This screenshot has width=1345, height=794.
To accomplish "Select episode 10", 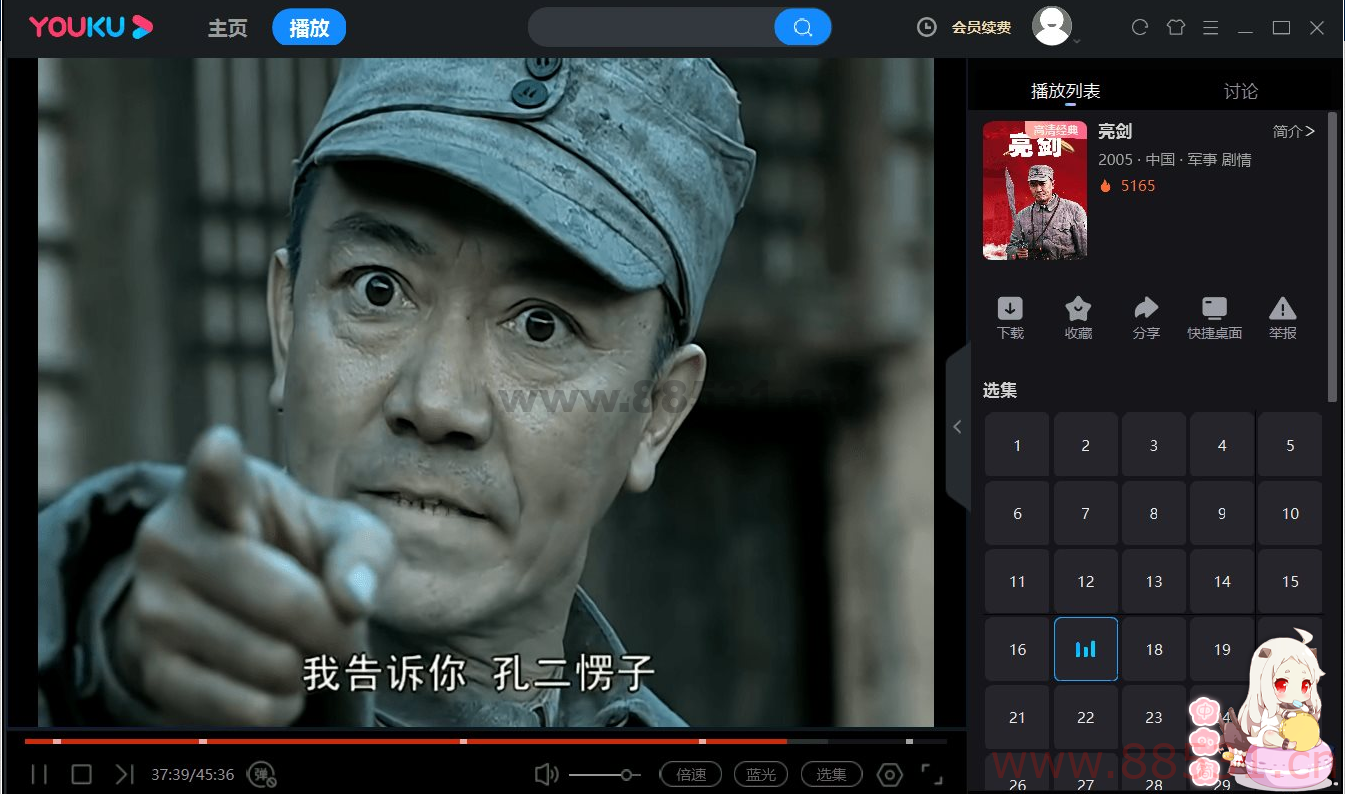I will [1290, 513].
